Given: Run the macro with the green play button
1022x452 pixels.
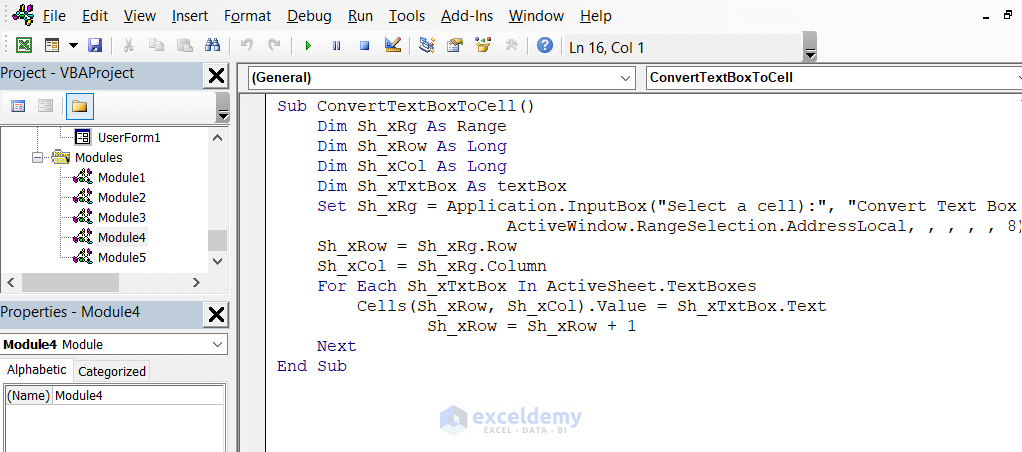Looking at the screenshot, I should (x=308, y=46).
